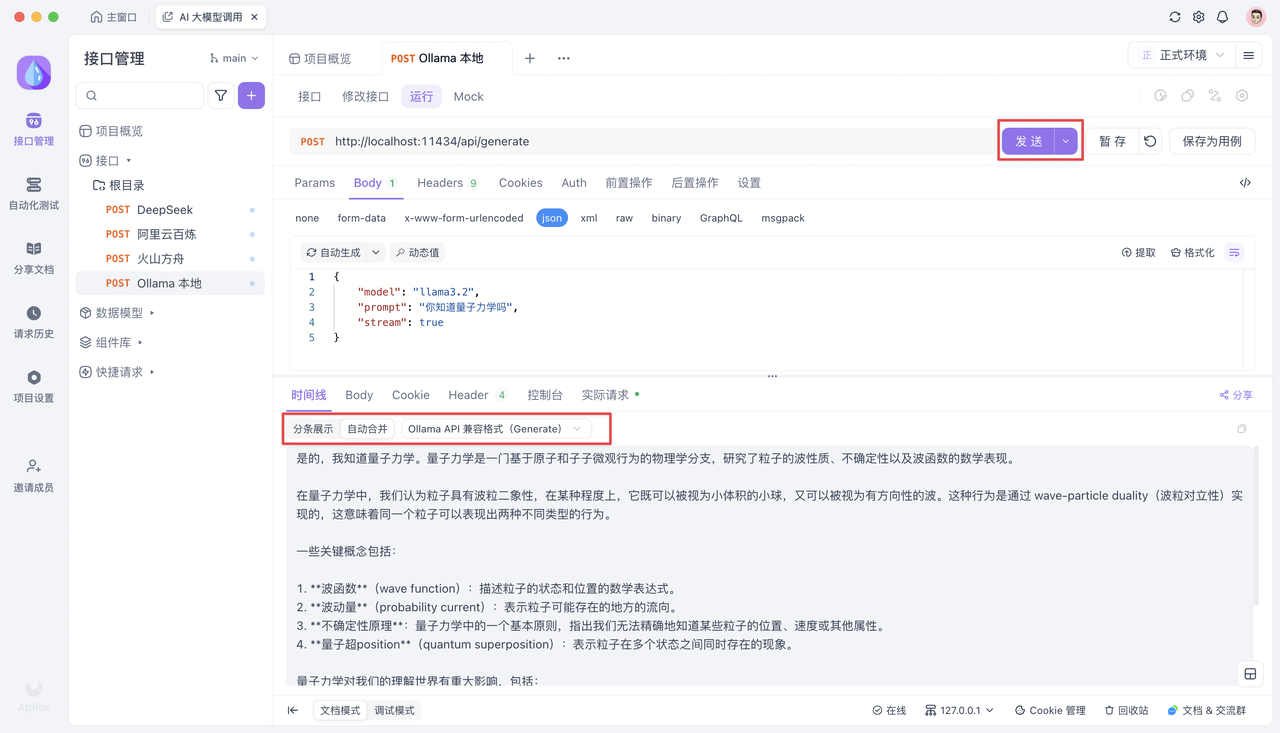
Task: Click the word-wrap icon in body editor
Action: (1235, 253)
